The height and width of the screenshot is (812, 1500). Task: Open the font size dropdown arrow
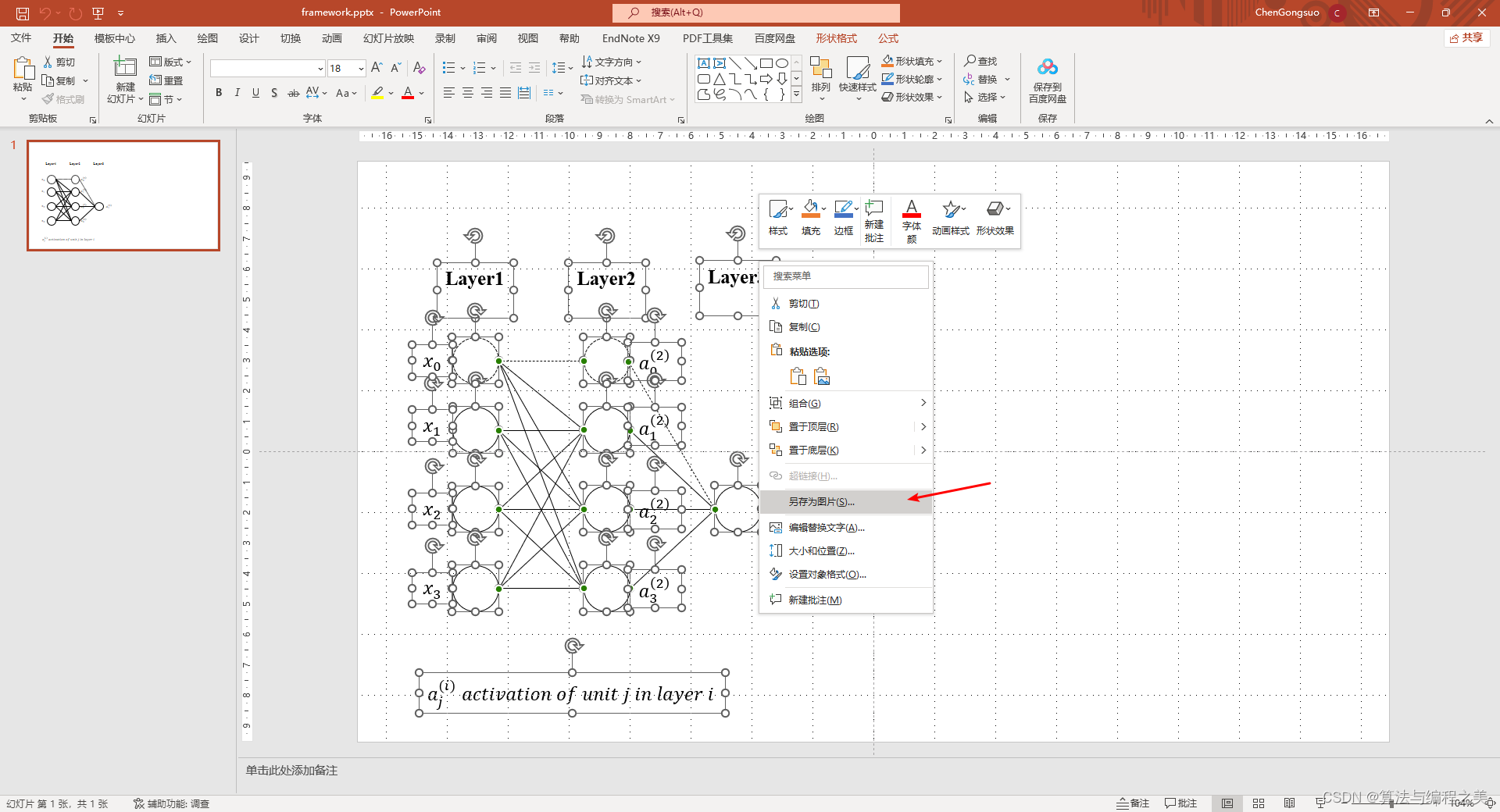(x=360, y=69)
